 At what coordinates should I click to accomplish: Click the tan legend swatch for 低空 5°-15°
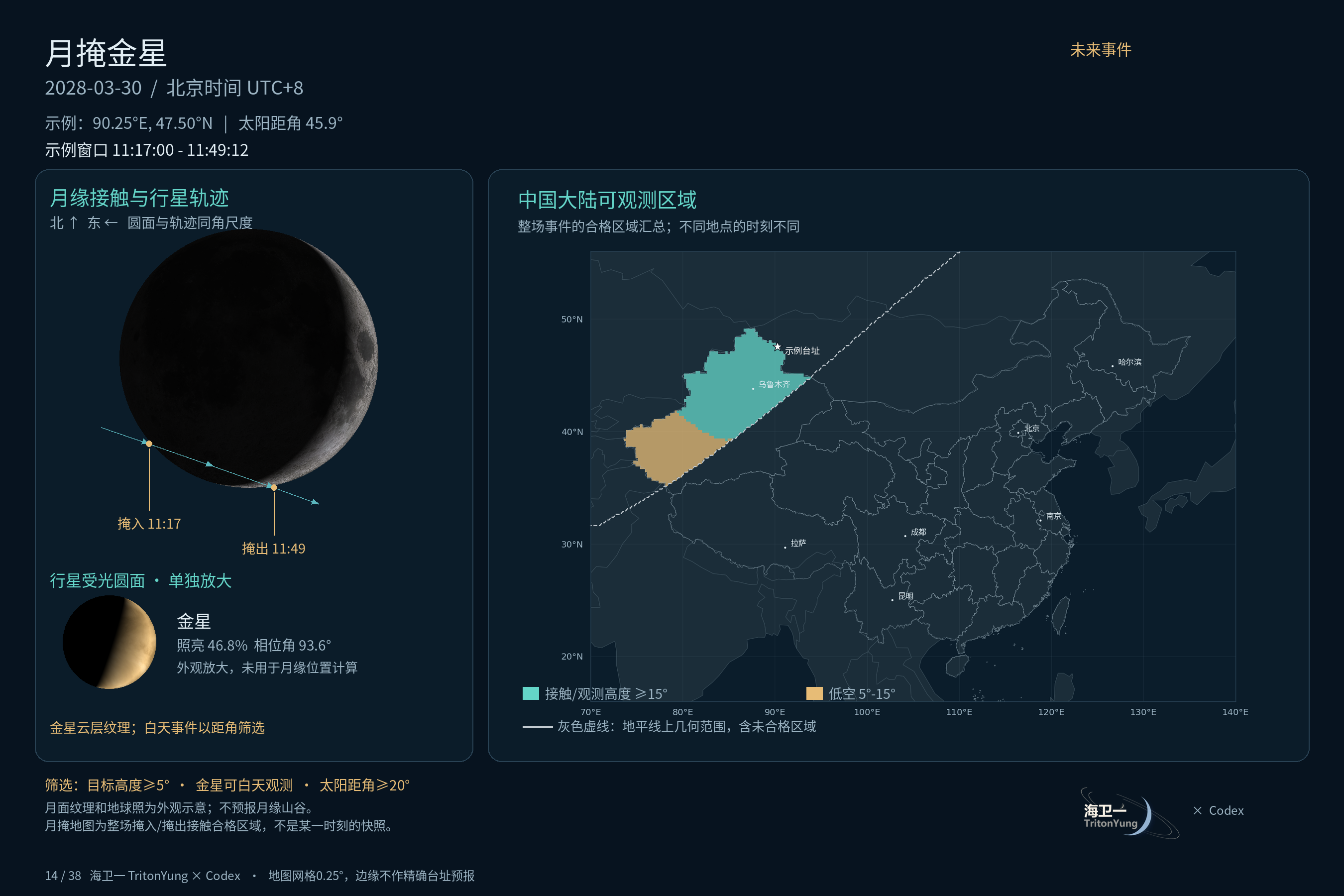814,693
